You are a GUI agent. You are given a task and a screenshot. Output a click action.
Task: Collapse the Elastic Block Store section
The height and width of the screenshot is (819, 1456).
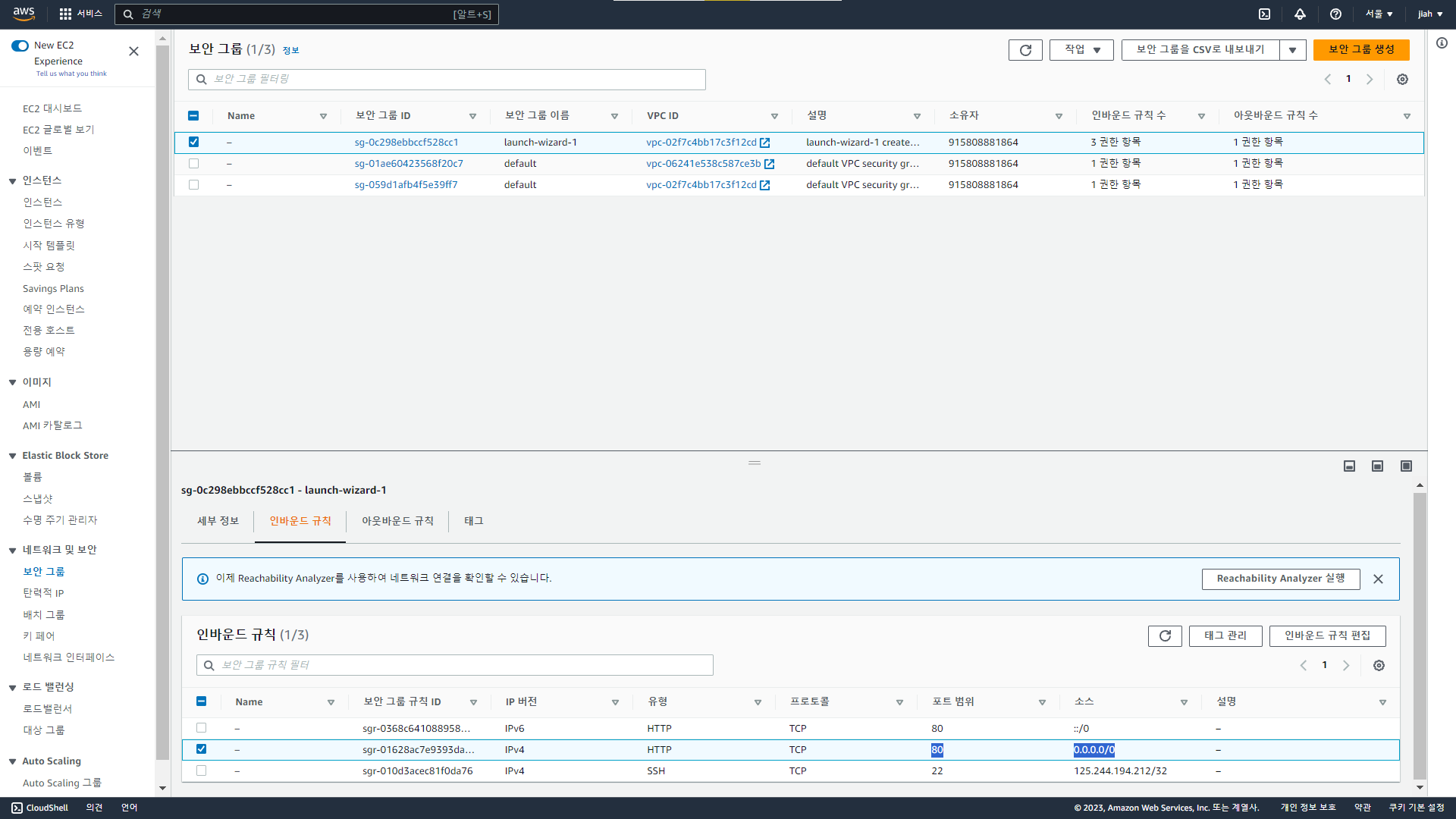(13, 457)
